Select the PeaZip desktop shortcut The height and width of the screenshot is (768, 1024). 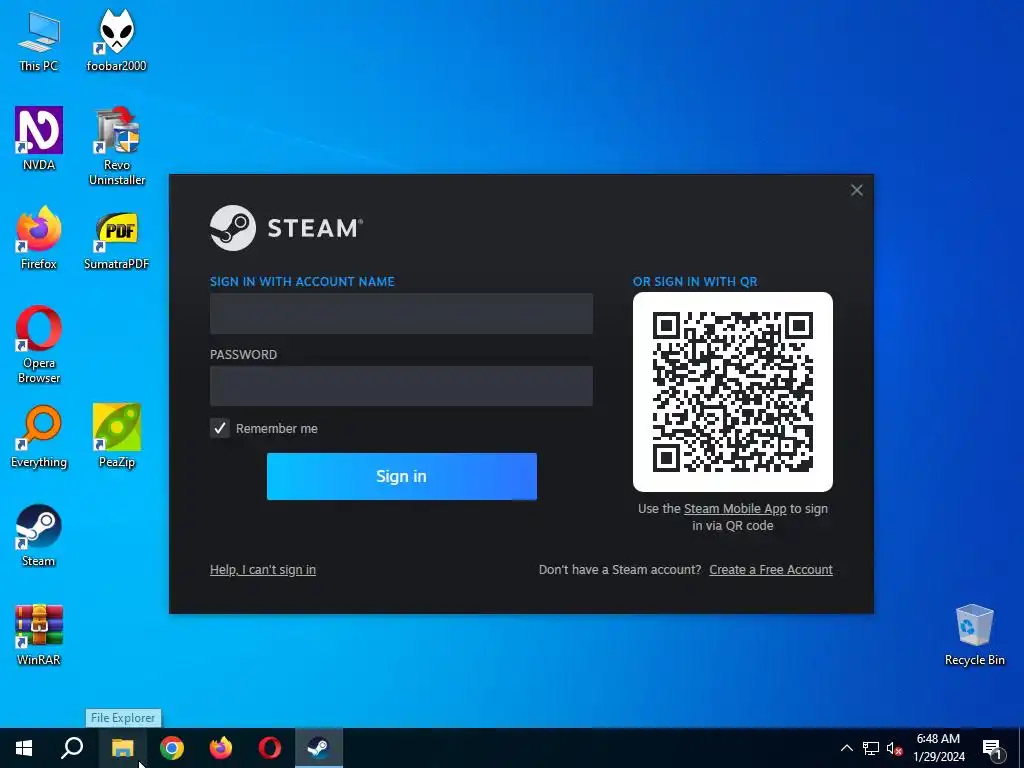[117, 435]
